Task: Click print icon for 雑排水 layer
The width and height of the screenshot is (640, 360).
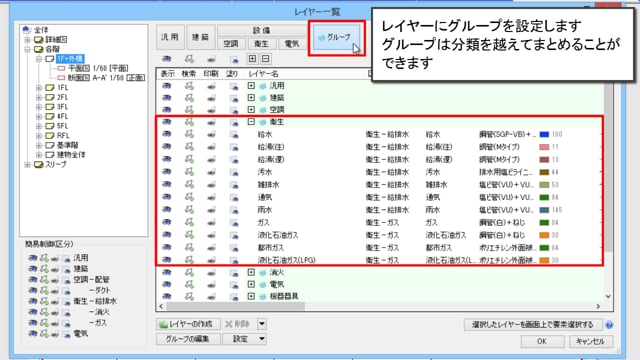Action: 211,185
